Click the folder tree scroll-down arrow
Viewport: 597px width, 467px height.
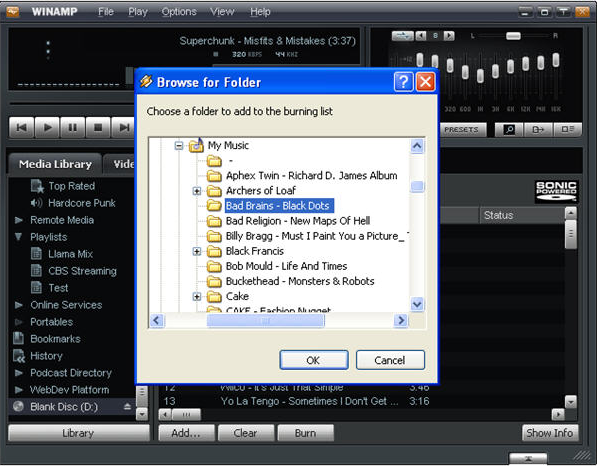pos(417,304)
